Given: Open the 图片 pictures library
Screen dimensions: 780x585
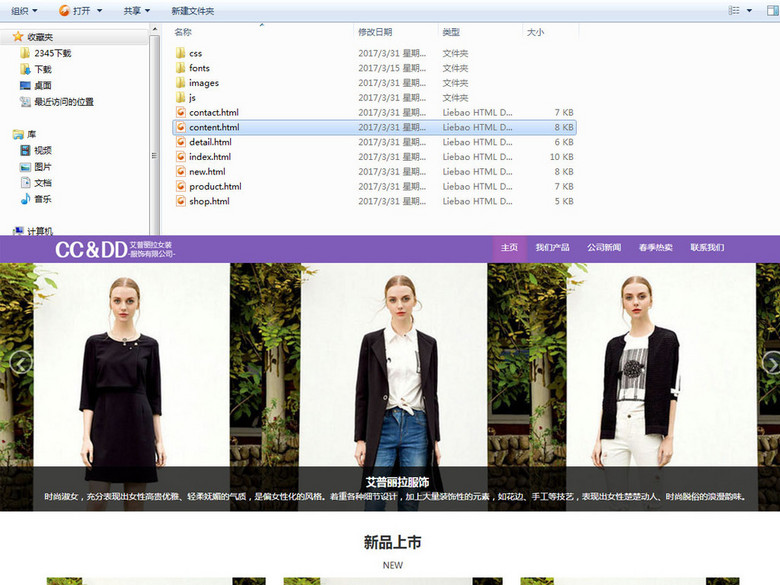Looking at the screenshot, I should click(35, 167).
